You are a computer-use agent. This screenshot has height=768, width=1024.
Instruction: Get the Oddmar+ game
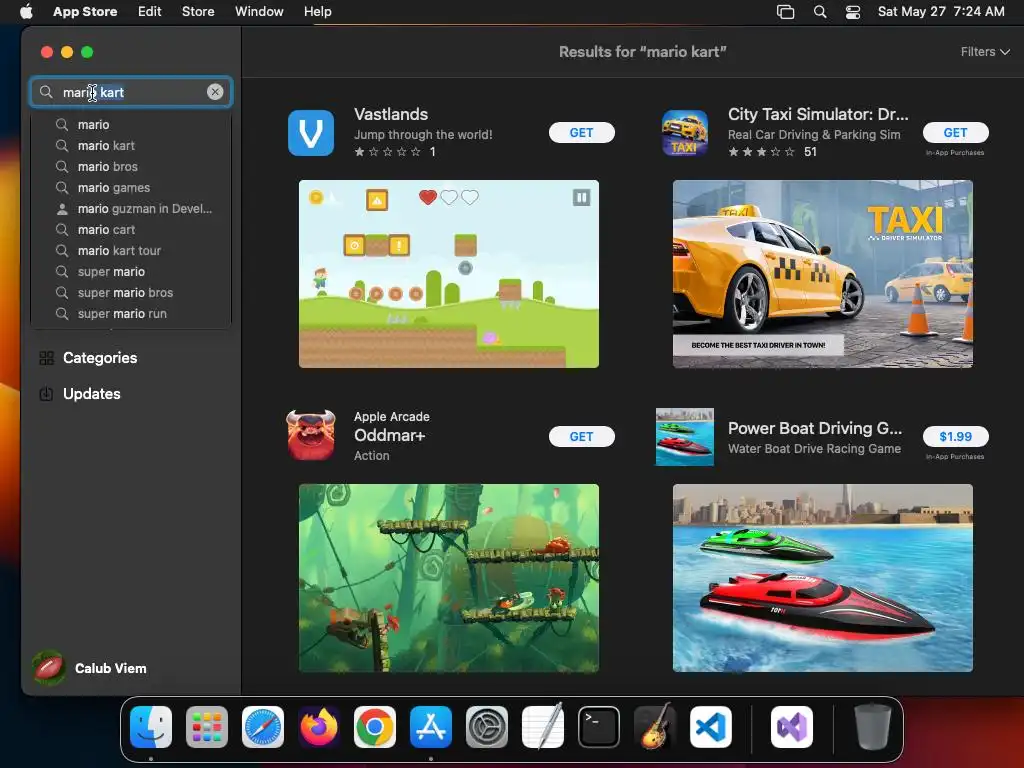pos(581,436)
